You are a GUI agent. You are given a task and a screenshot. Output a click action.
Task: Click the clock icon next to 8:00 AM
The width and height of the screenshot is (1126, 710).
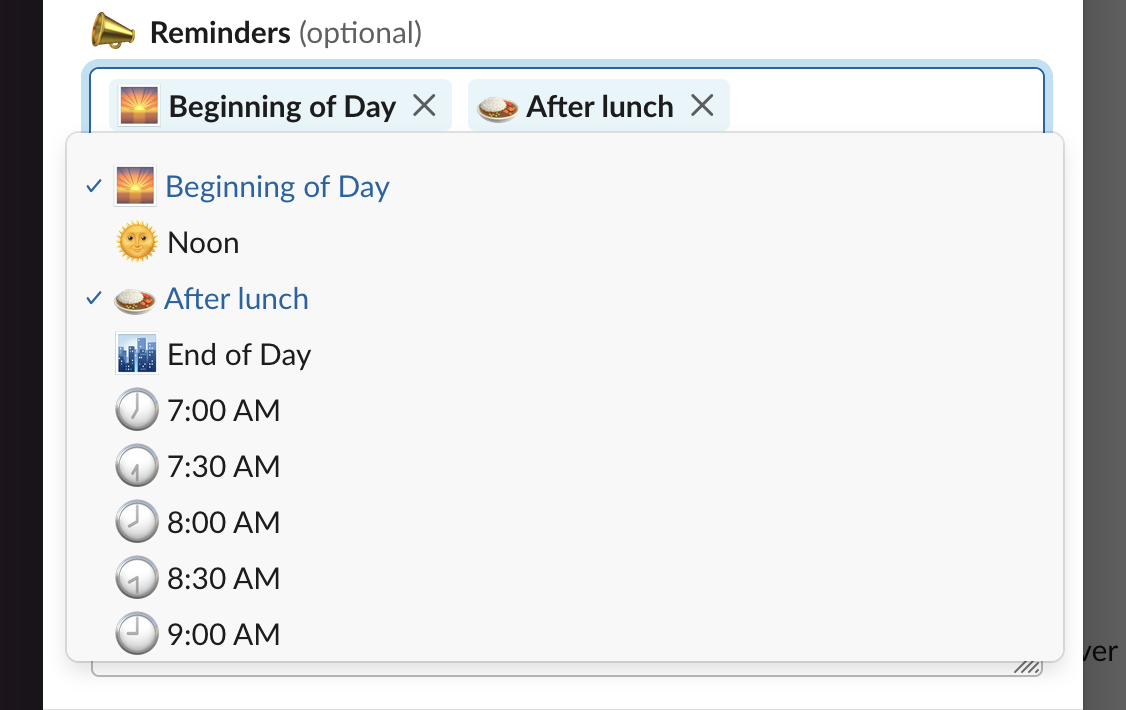[136, 523]
